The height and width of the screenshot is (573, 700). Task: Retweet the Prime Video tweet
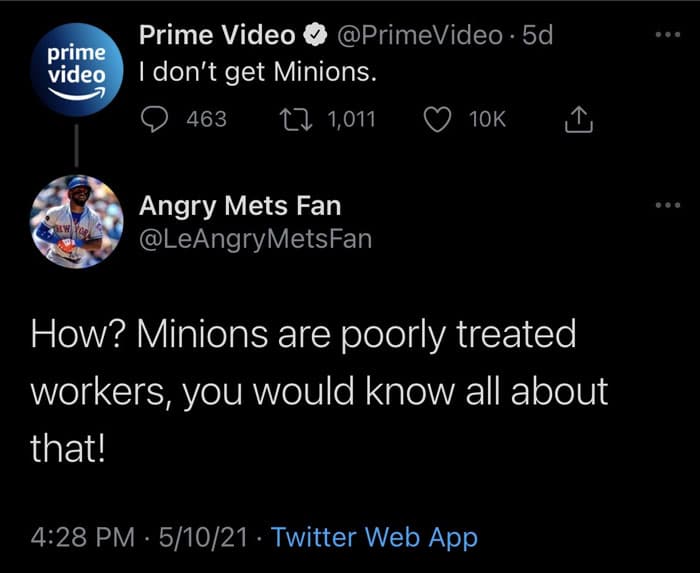tap(296, 120)
